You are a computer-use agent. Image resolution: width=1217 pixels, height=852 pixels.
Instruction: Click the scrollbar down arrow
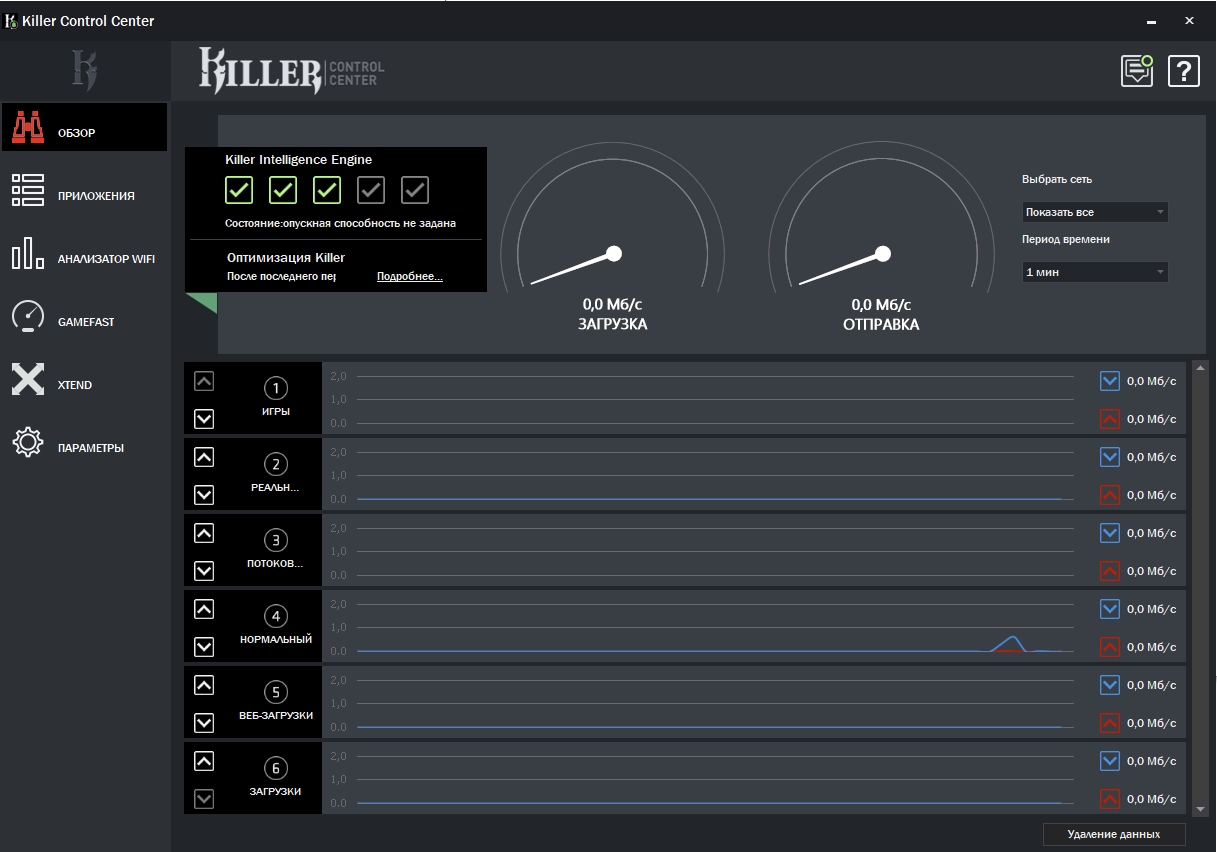click(1200, 808)
